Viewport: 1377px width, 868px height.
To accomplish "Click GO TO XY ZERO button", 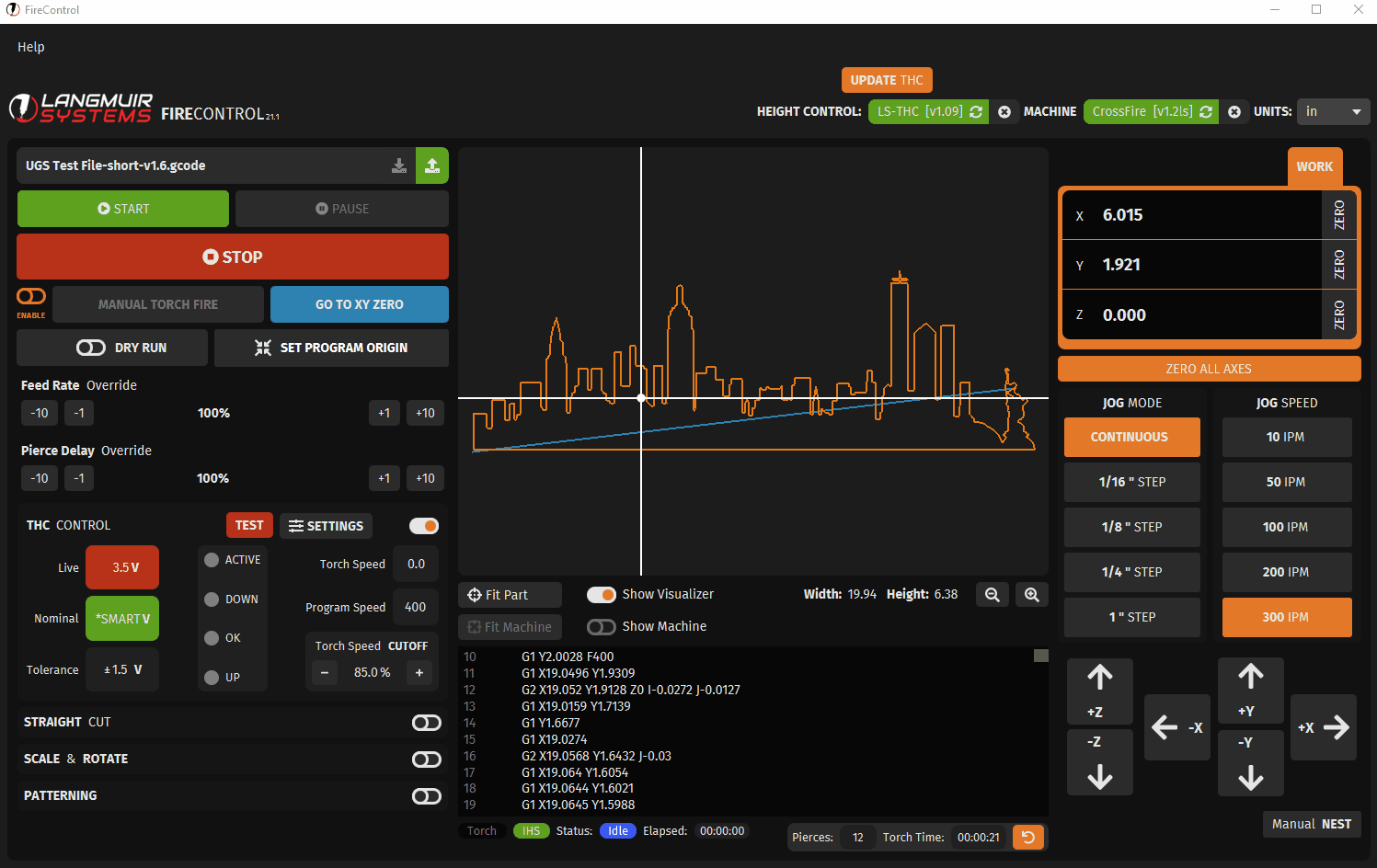I will coord(360,304).
